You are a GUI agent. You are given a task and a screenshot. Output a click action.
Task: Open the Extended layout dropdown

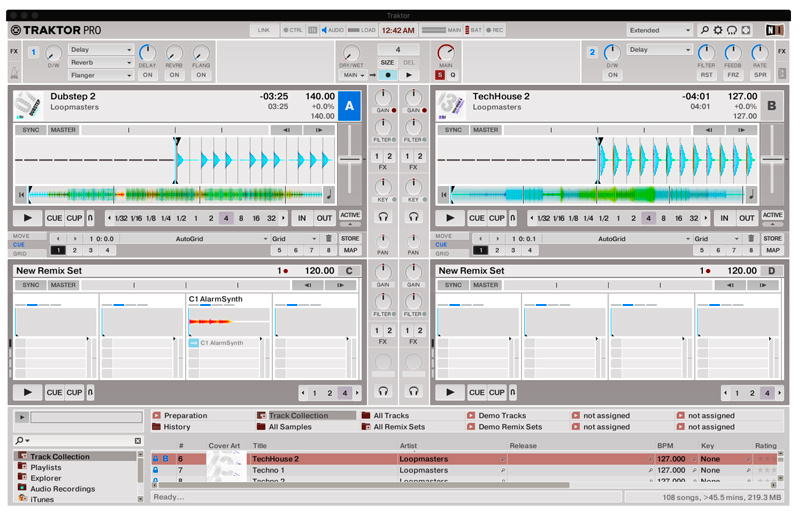659,30
